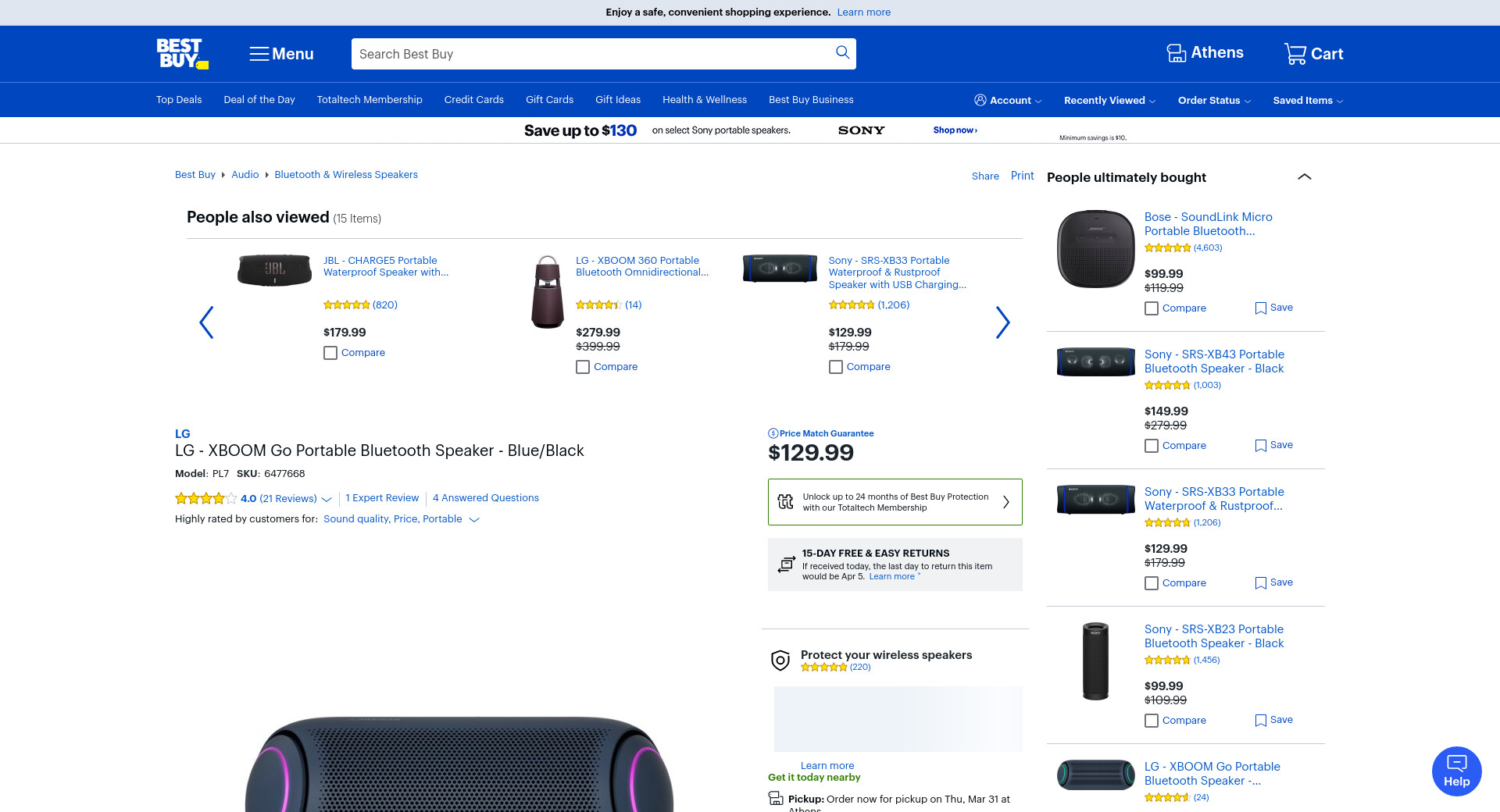The height and width of the screenshot is (812, 1500).
Task: Click the Athens store location icon
Action: pos(1176,53)
